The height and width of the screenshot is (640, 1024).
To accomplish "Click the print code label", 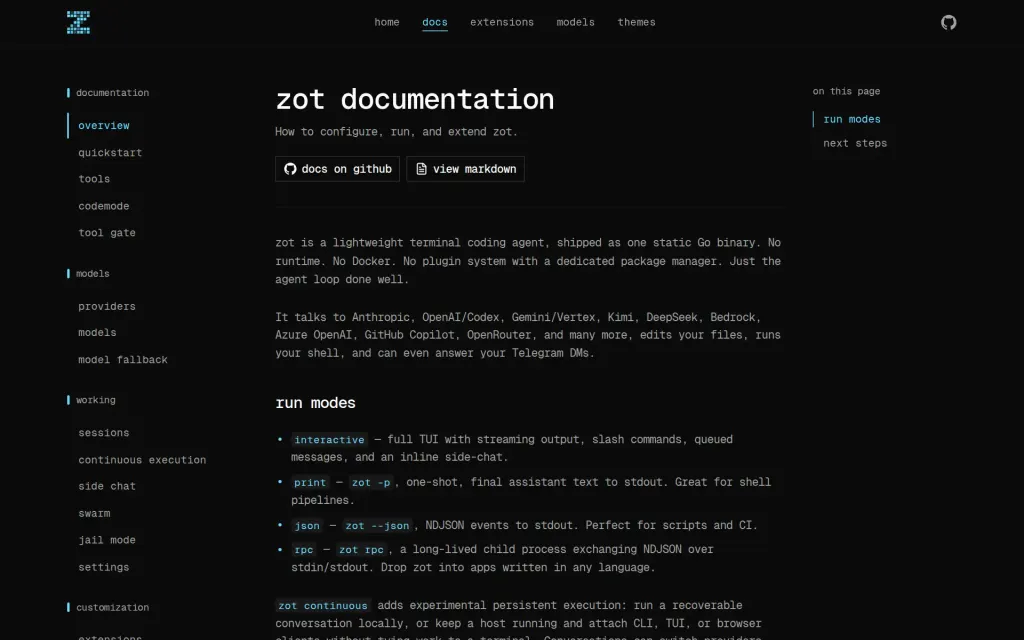I will tap(310, 483).
